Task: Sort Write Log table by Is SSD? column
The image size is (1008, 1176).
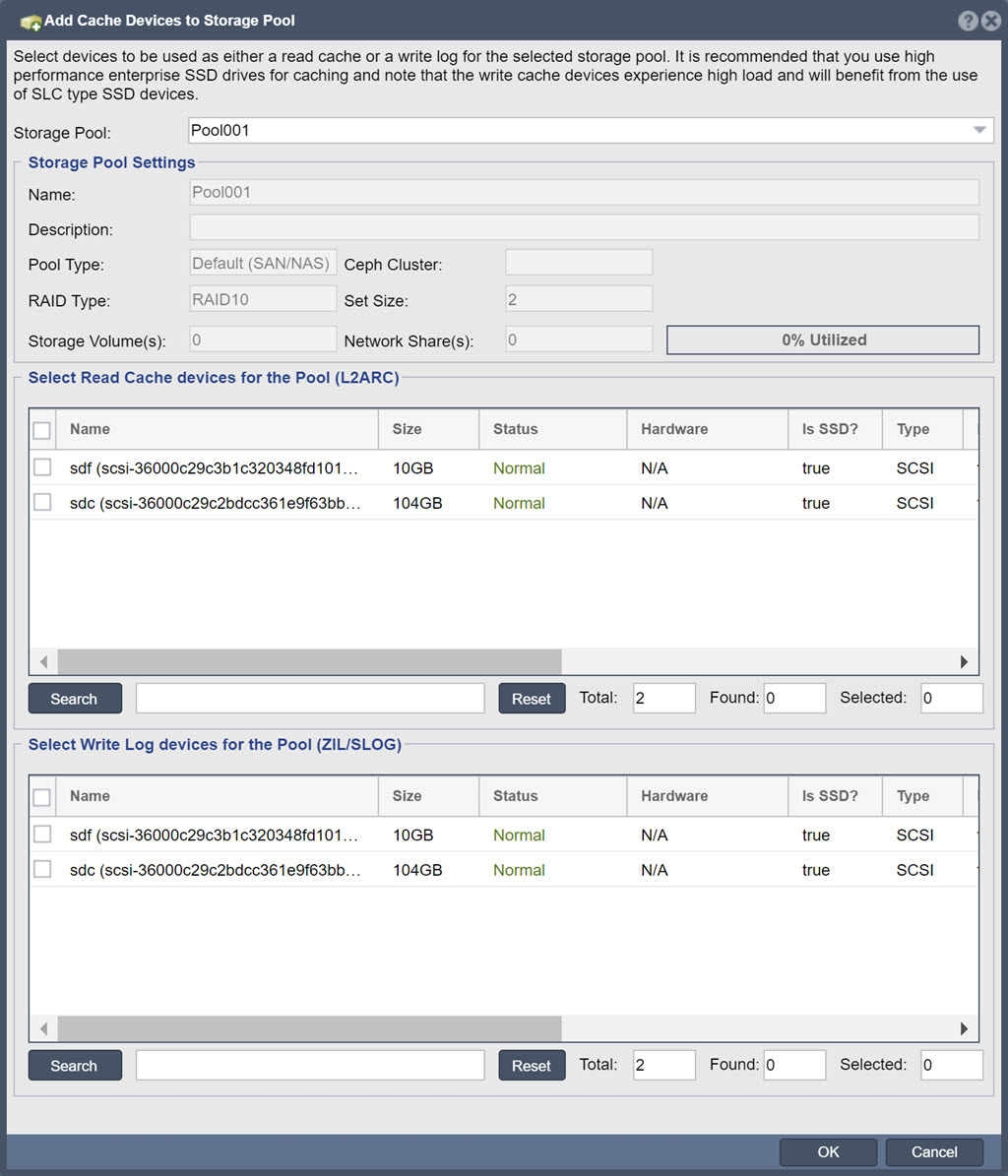Action: coord(836,796)
